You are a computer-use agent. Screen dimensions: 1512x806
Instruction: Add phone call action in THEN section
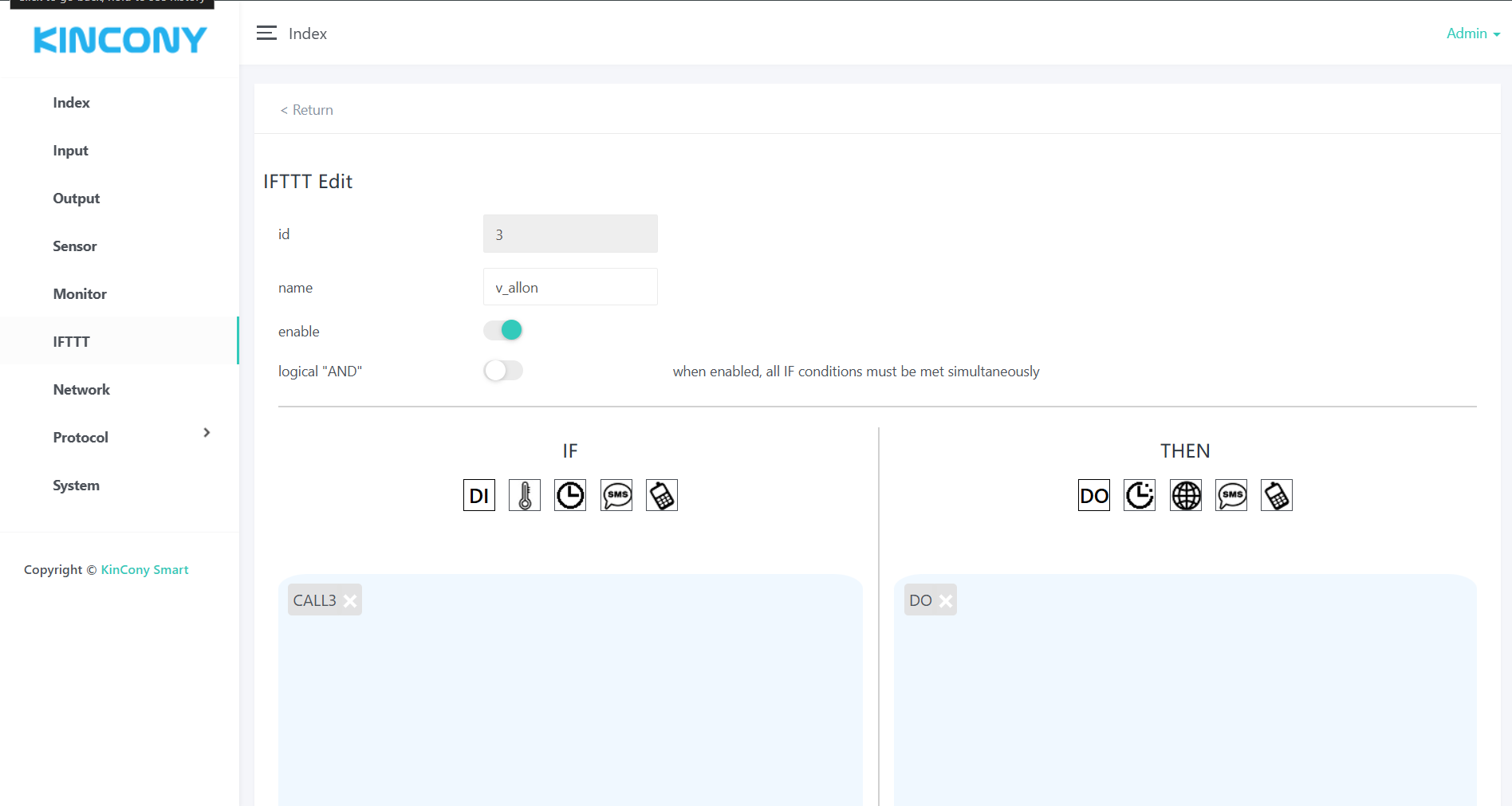click(x=1277, y=495)
